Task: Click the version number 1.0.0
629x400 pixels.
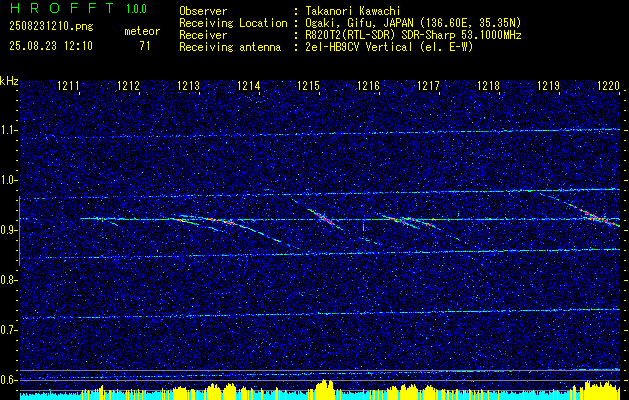Action: [x=136, y=9]
